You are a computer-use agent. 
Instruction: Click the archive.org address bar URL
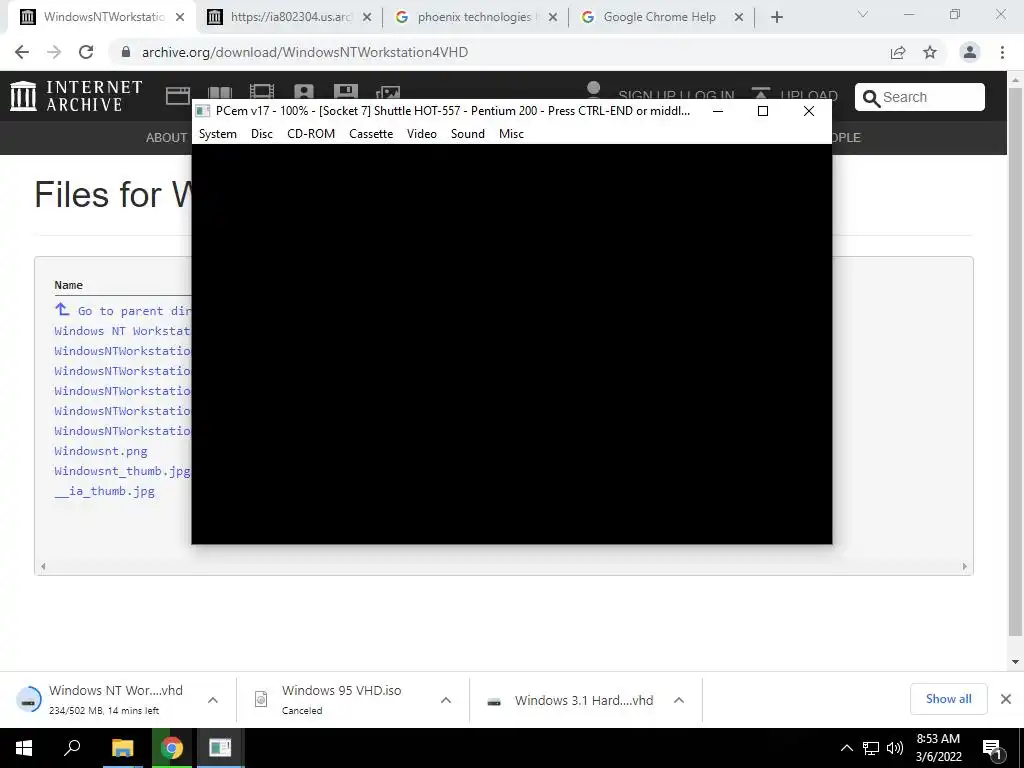(x=305, y=52)
